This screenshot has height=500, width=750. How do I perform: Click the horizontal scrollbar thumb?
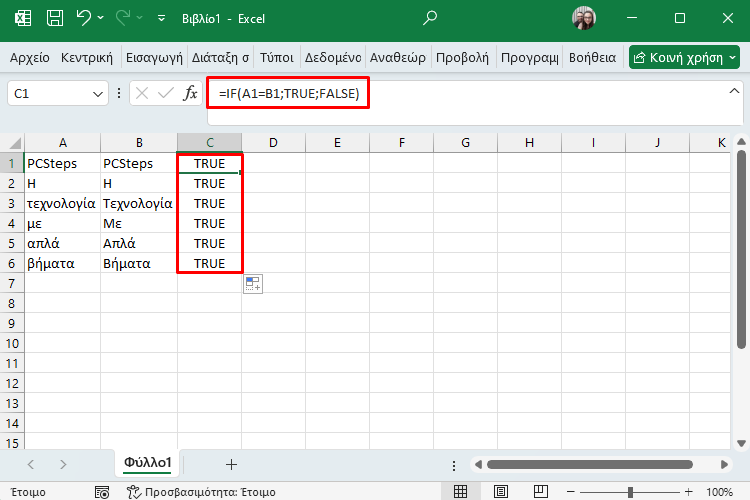pyautogui.click(x=590, y=464)
